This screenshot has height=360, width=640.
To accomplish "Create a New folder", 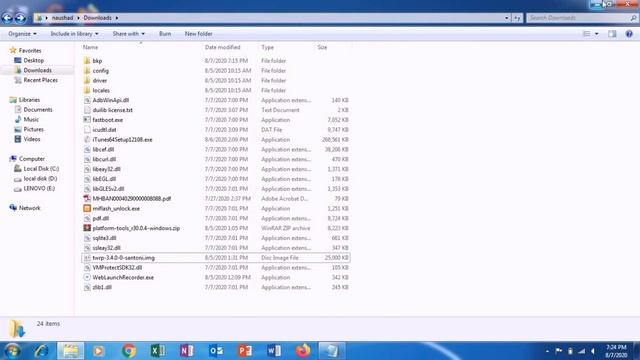I will [x=198, y=34].
